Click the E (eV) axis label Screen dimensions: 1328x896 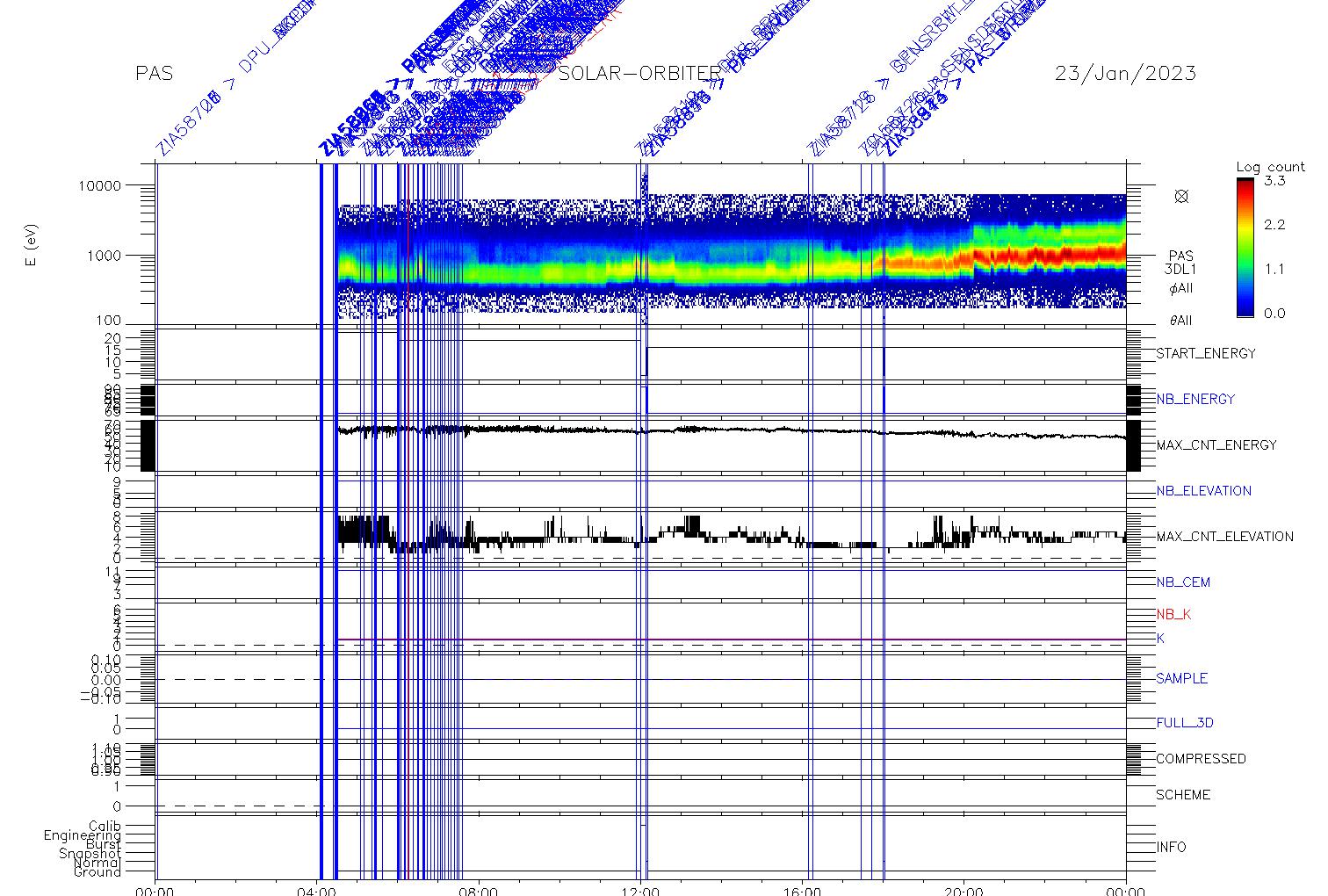[32, 245]
